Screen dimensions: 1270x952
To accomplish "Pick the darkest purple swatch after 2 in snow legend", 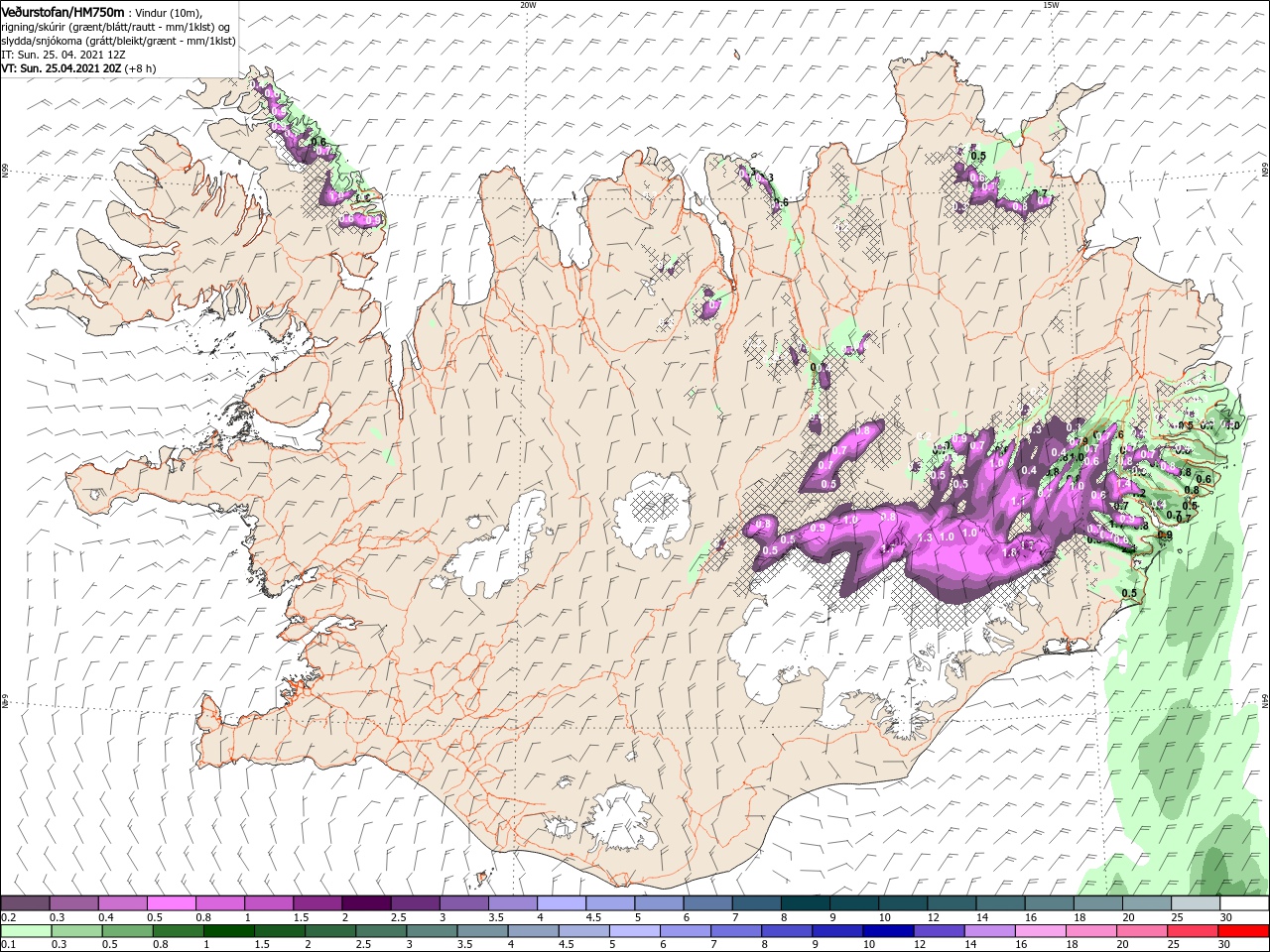I will (365, 903).
